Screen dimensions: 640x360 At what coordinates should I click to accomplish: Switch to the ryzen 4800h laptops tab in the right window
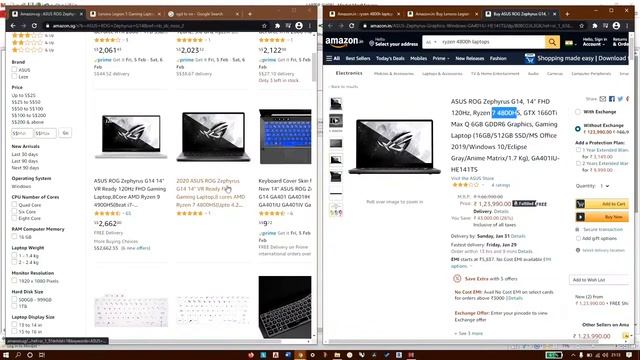tap(364, 14)
